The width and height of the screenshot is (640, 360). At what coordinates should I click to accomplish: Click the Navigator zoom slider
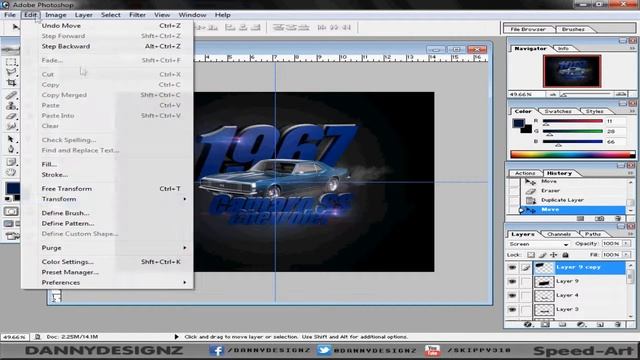click(586, 94)
